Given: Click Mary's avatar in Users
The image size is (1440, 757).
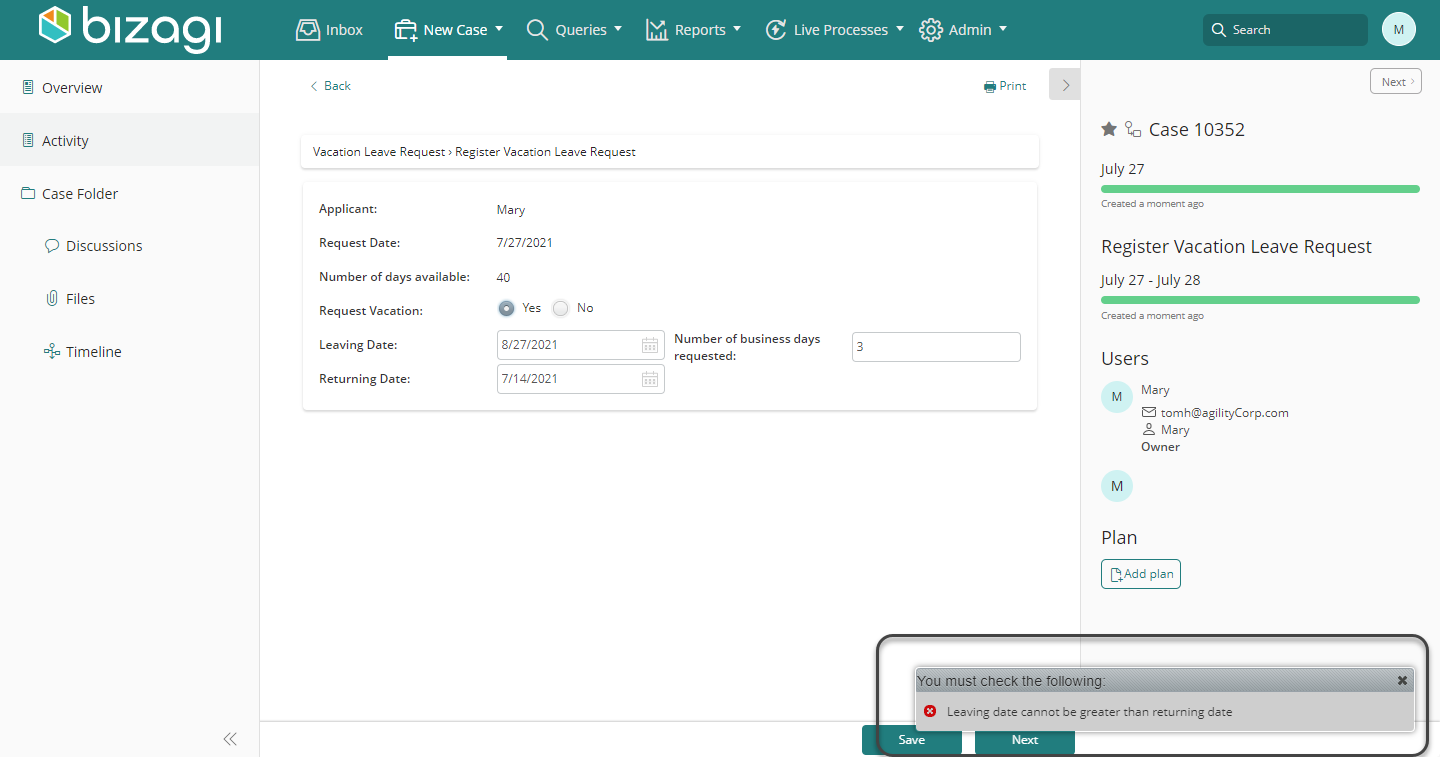Looking at the screenshot, I should click(1117, 397).
